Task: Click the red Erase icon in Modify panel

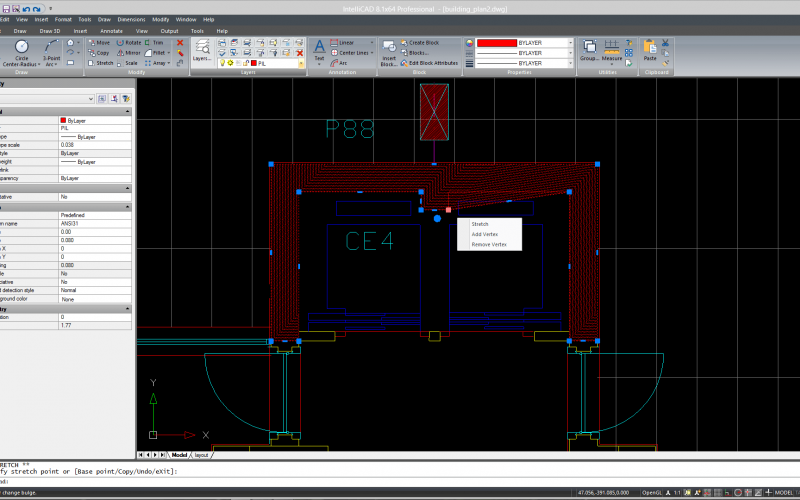Action: [x=180, y=43]
